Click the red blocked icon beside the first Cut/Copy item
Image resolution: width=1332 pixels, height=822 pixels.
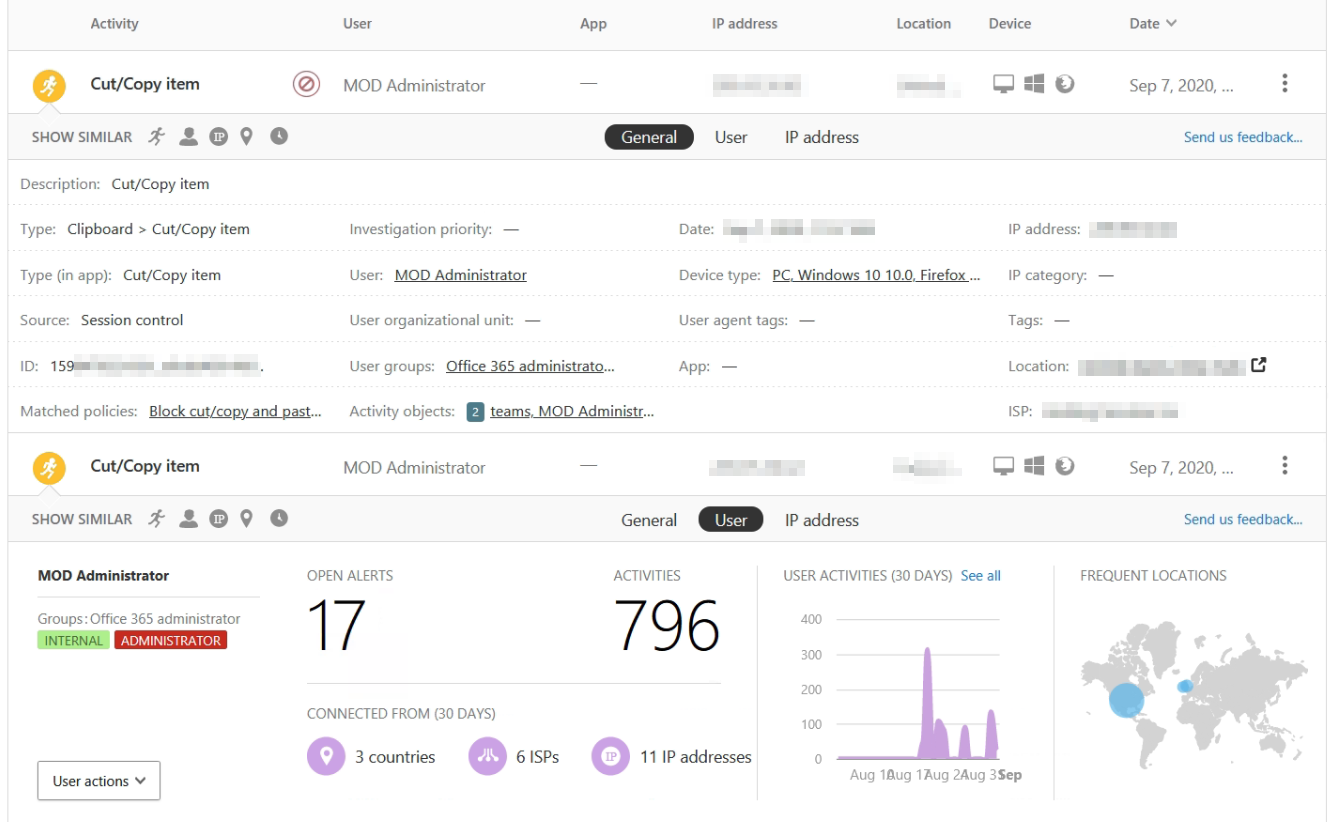306,84
